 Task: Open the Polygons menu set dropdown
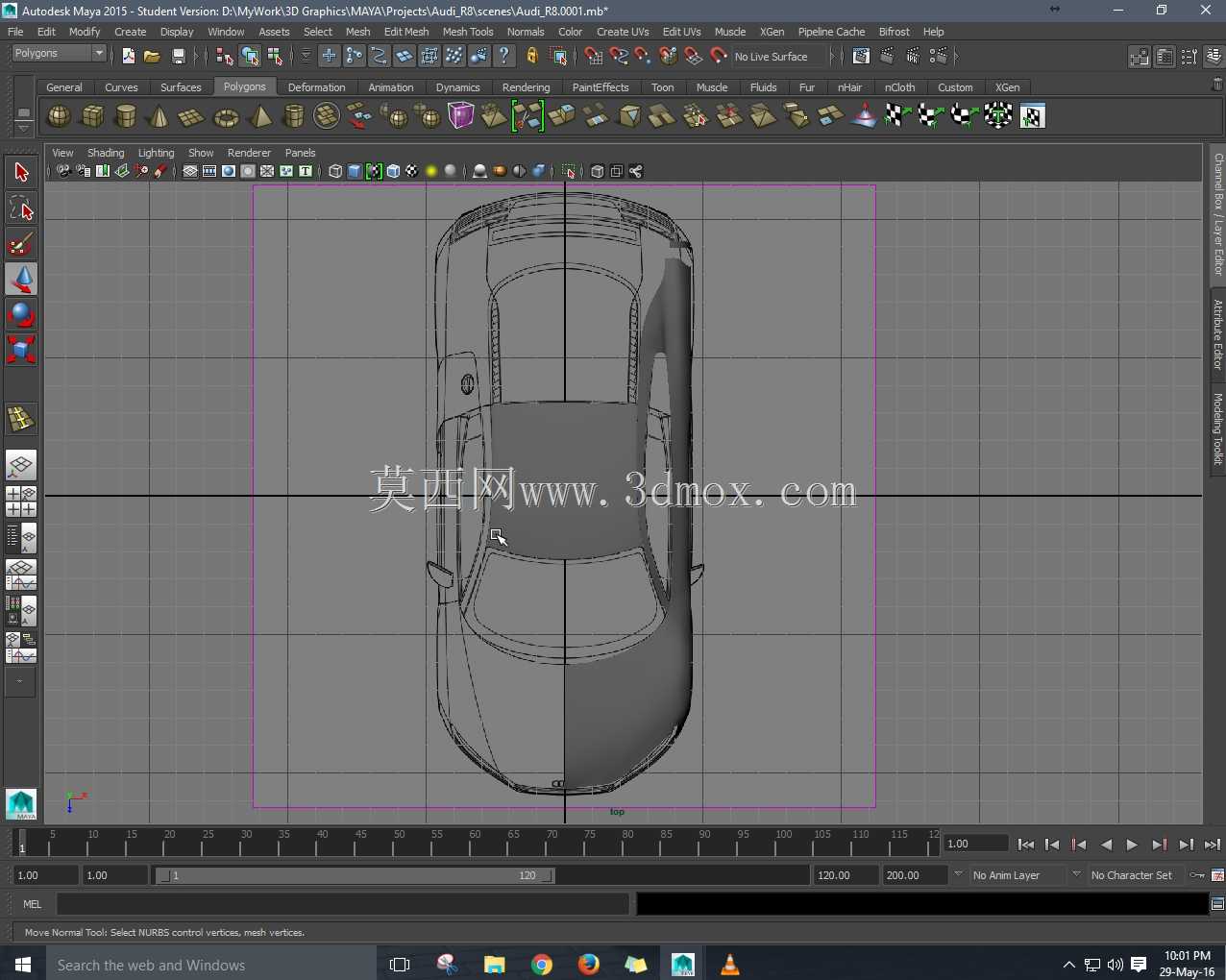coord(59,54)
